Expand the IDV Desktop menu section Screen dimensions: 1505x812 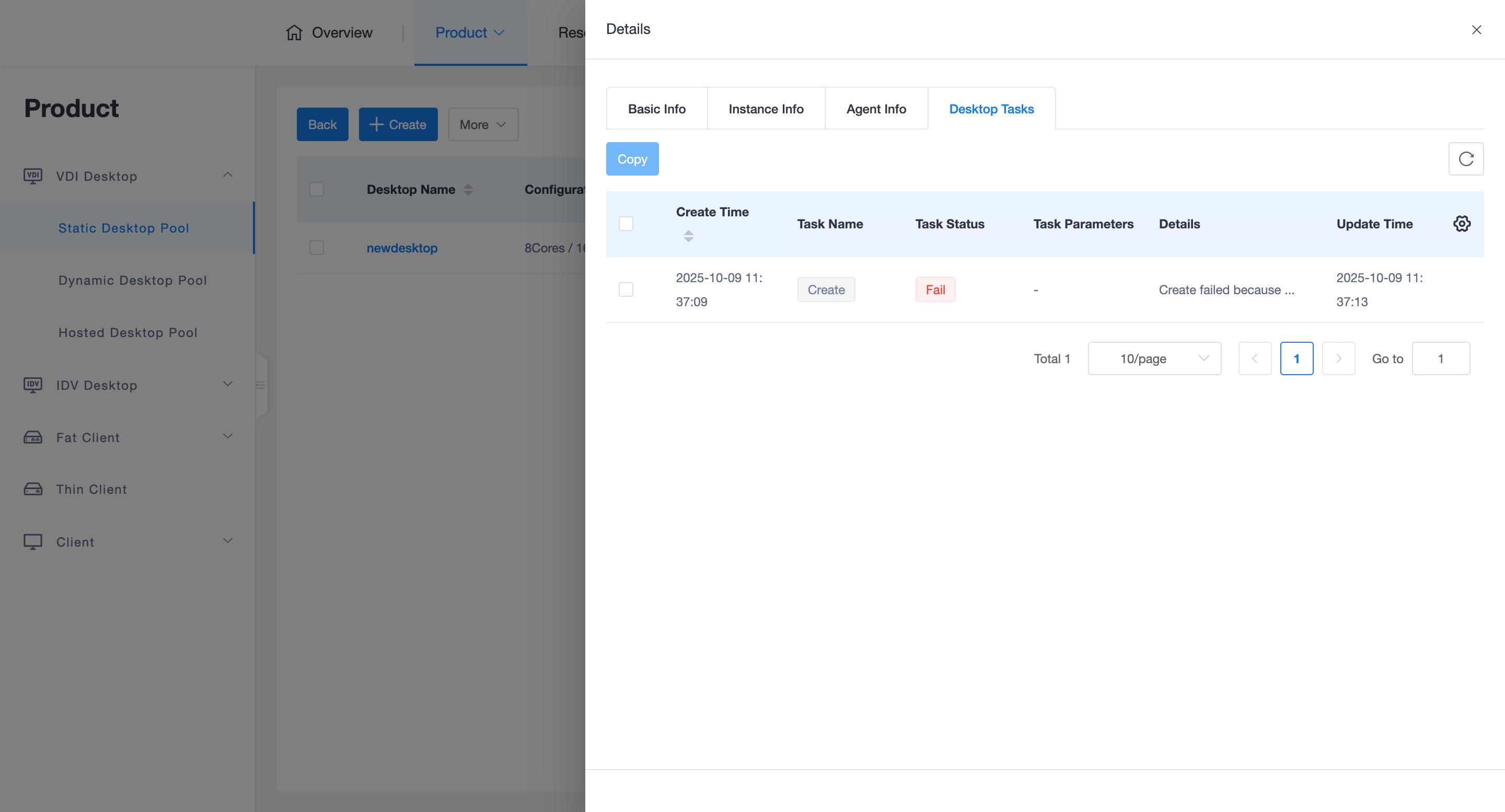click(227, 385)
